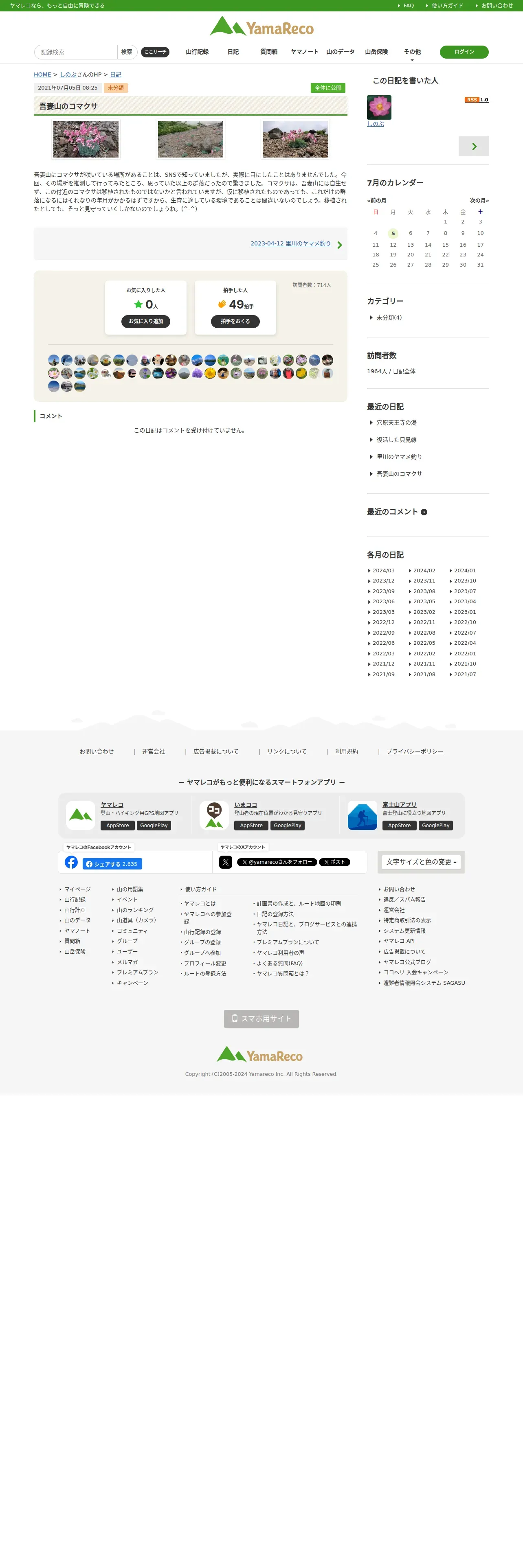This screenshot has width=523, height=1568.
Task: Click the ここサーチ button
Action: [x=155, y=52]
